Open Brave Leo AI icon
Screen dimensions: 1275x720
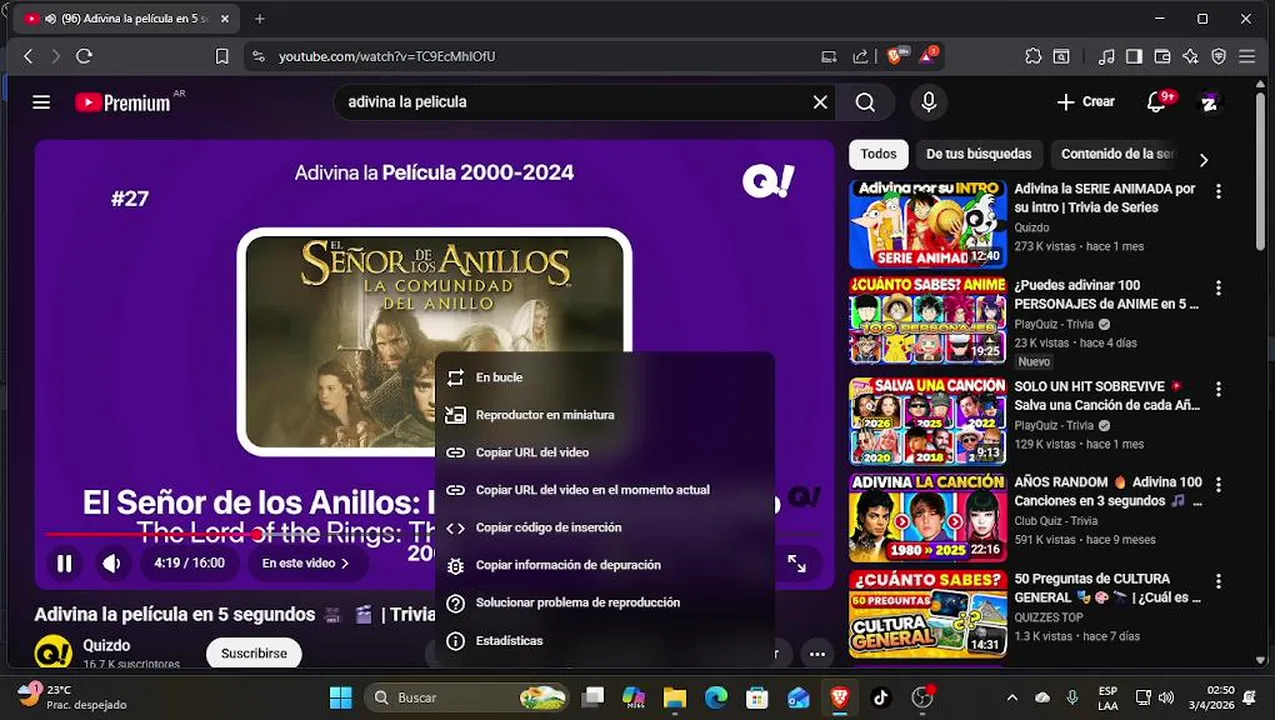point(1190,57)
